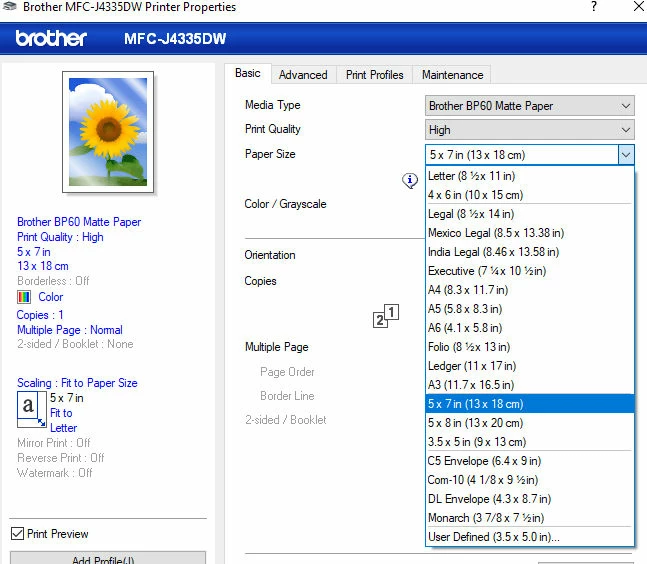647x564 pixels.
Task: Click the MFC-J4335DW model name in header
Action: coord(175,39)
